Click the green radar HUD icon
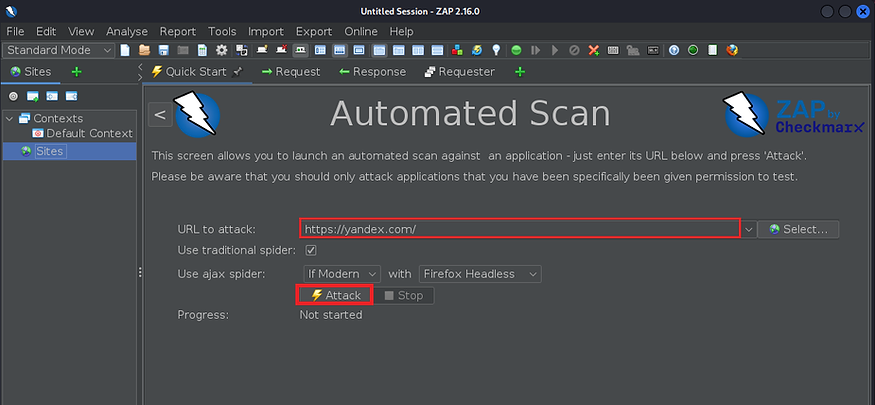The width and height of the screenshot is (875, 405). [x=693, y=50]
